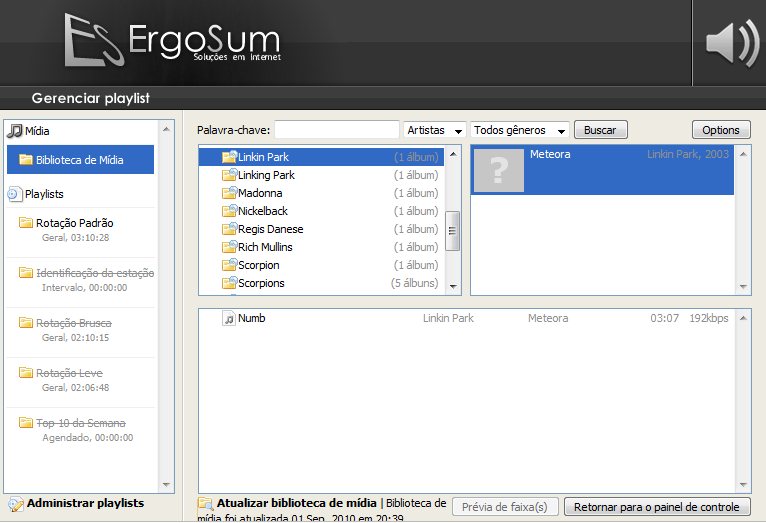Click the Linkin Park artist folder icon
The height and width of the screenshot is (523, 766).
pos(229,157)
